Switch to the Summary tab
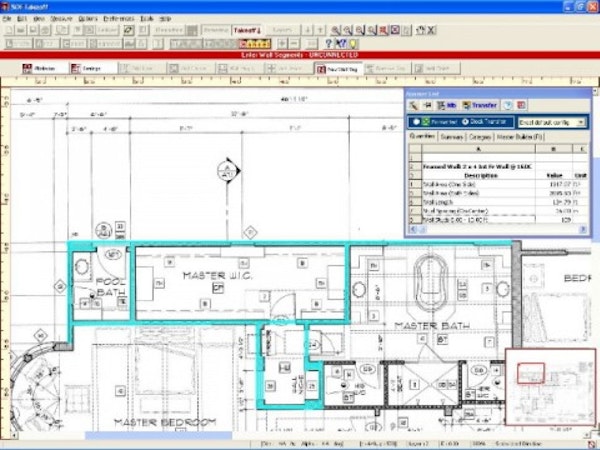This screenshot has width=600, height=450. 452,137
